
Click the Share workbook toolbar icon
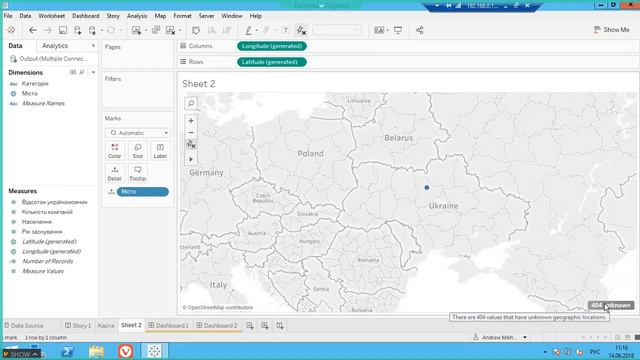420,30
